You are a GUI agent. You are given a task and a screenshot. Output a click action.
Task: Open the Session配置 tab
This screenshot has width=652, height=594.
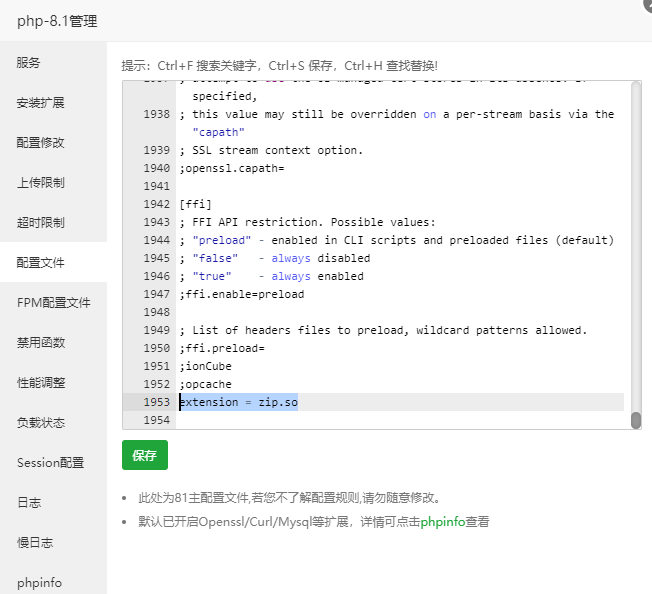pyautogui.click(x=50, y=462)
